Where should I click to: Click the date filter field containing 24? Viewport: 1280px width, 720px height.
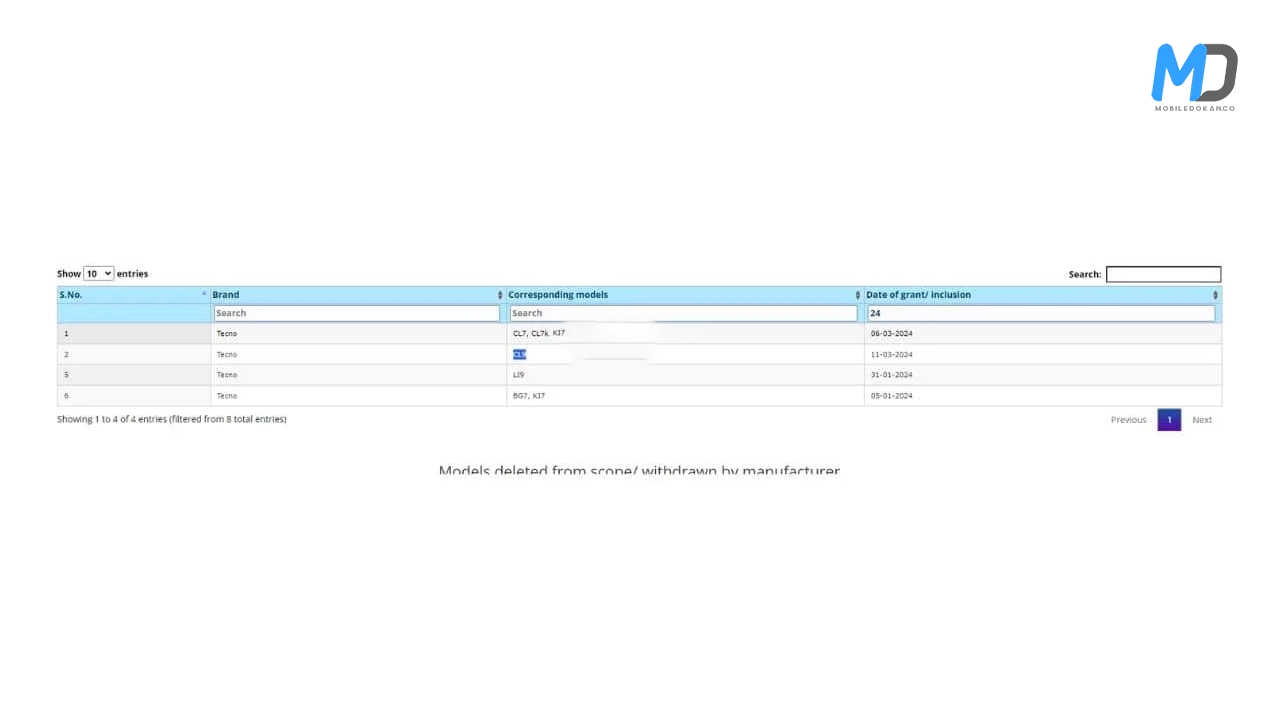point(1040,313)
